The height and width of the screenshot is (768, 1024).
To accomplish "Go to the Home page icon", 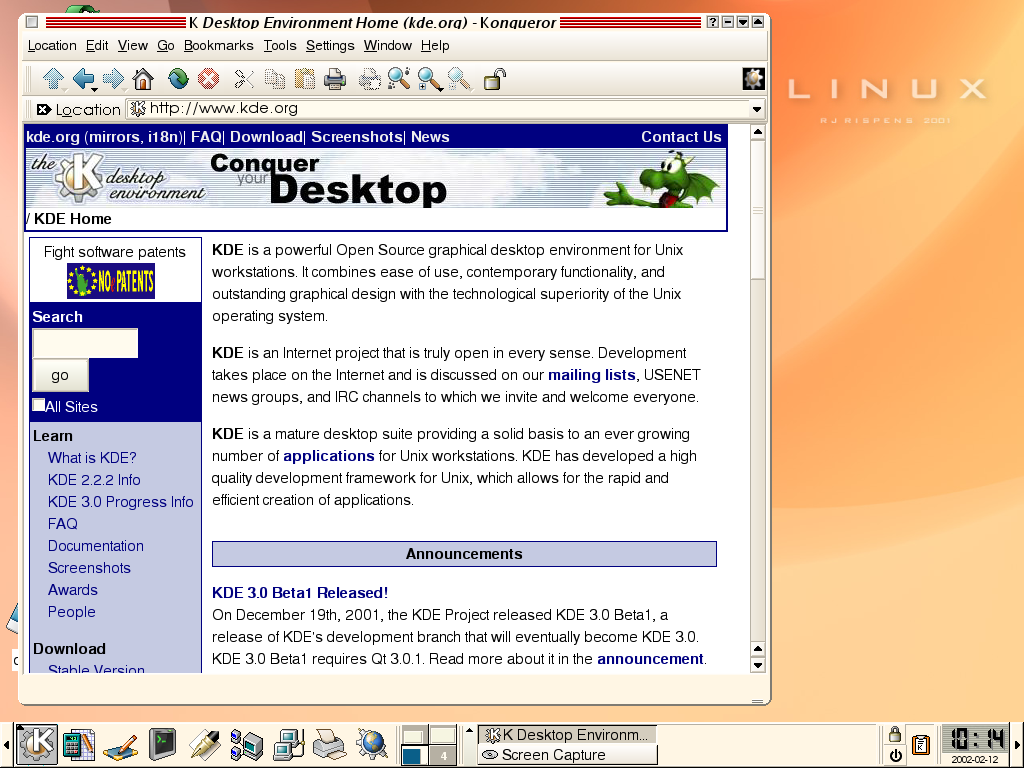I will click(143, 79).
